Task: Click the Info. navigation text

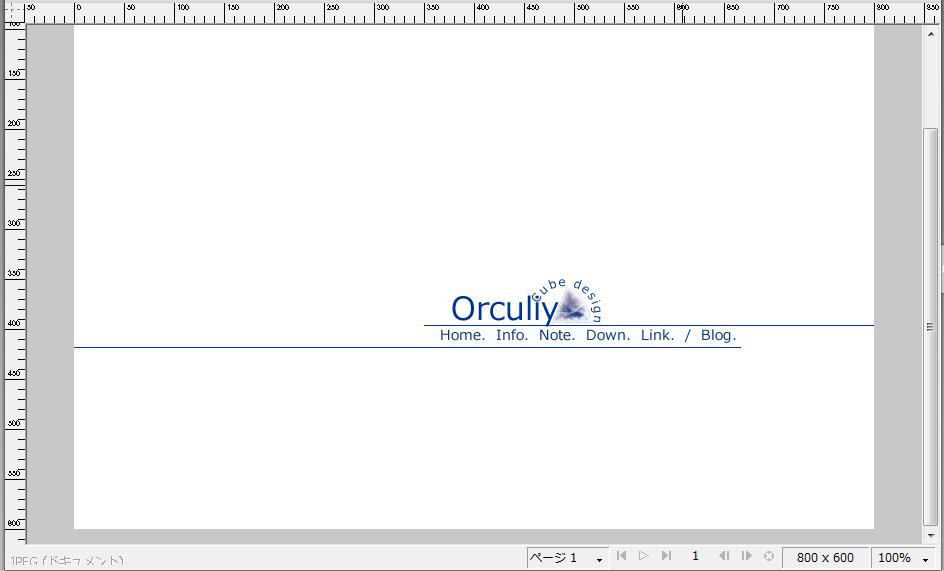Action: click(x=512, y=335)
